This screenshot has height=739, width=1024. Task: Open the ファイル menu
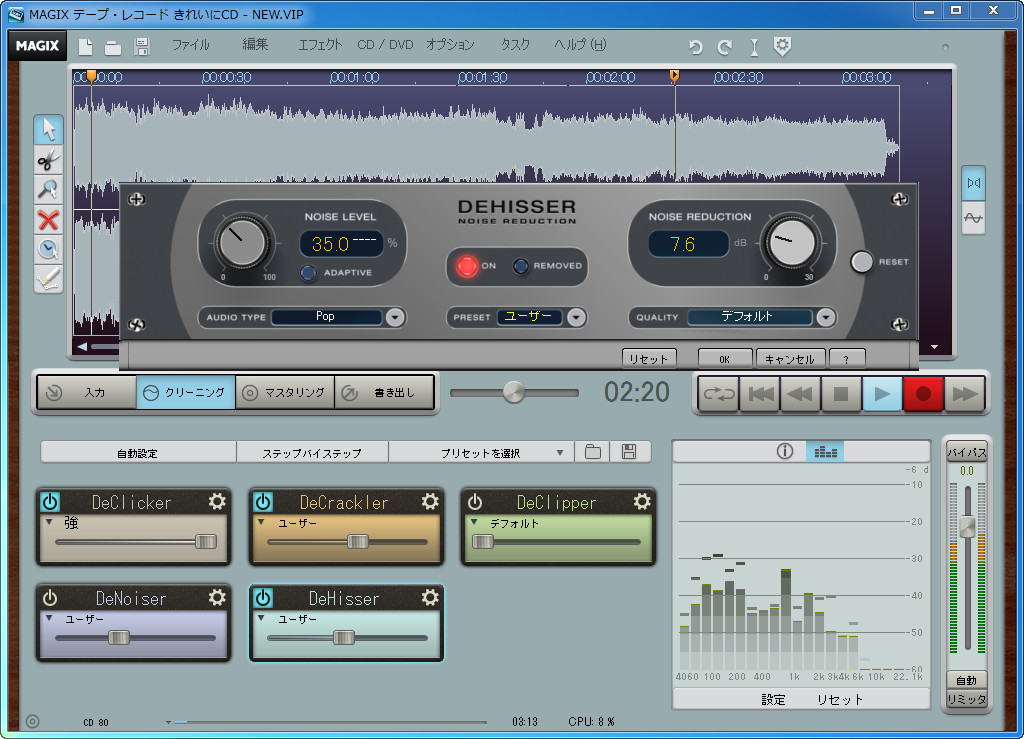191,45
